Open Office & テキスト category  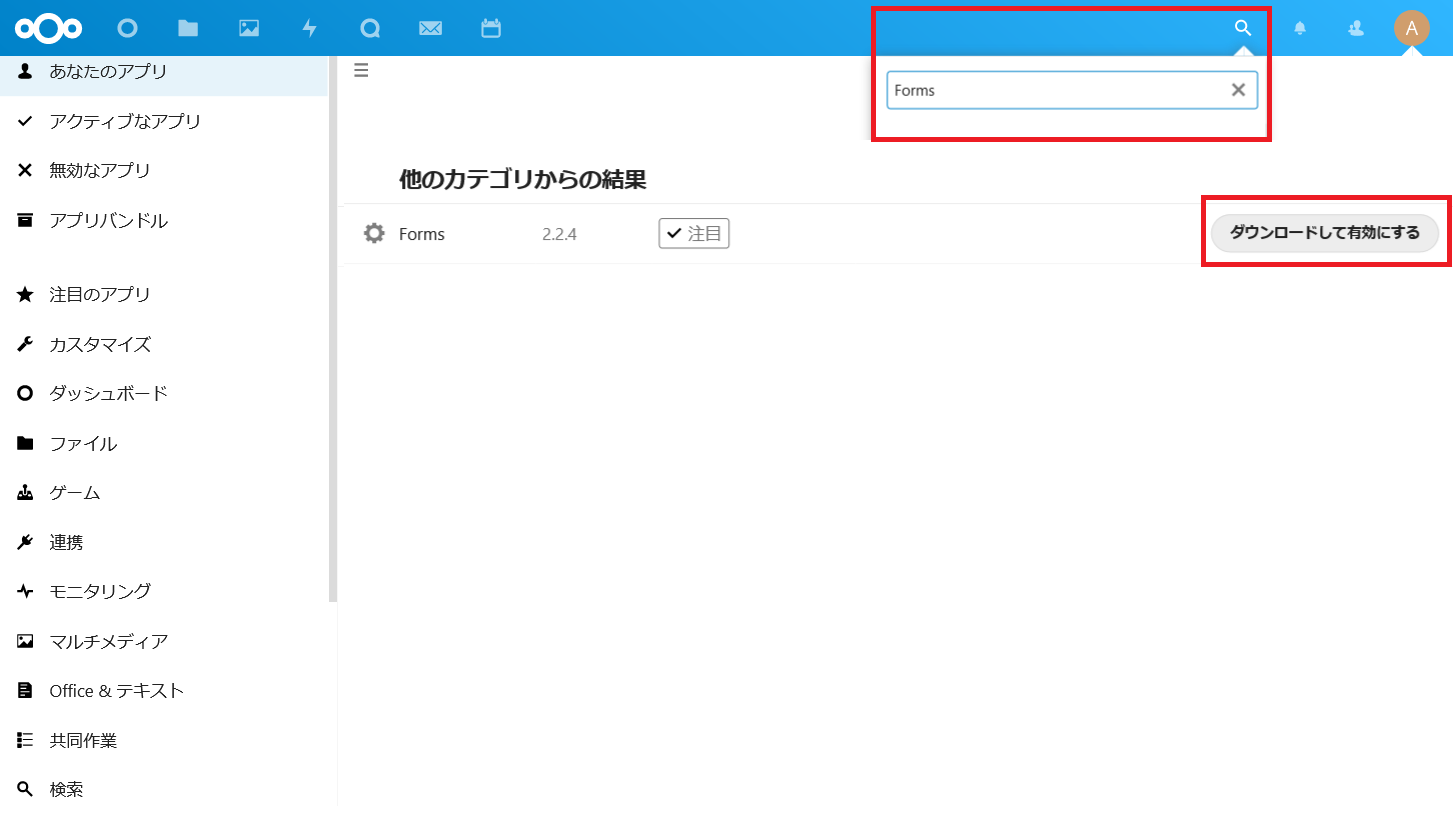[164, 691]
